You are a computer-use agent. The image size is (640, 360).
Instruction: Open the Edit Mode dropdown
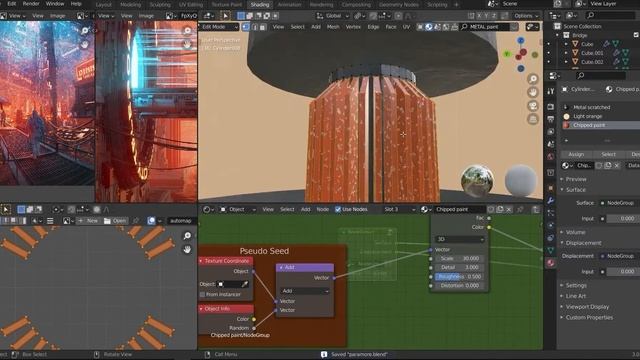(x=219, y=27)
